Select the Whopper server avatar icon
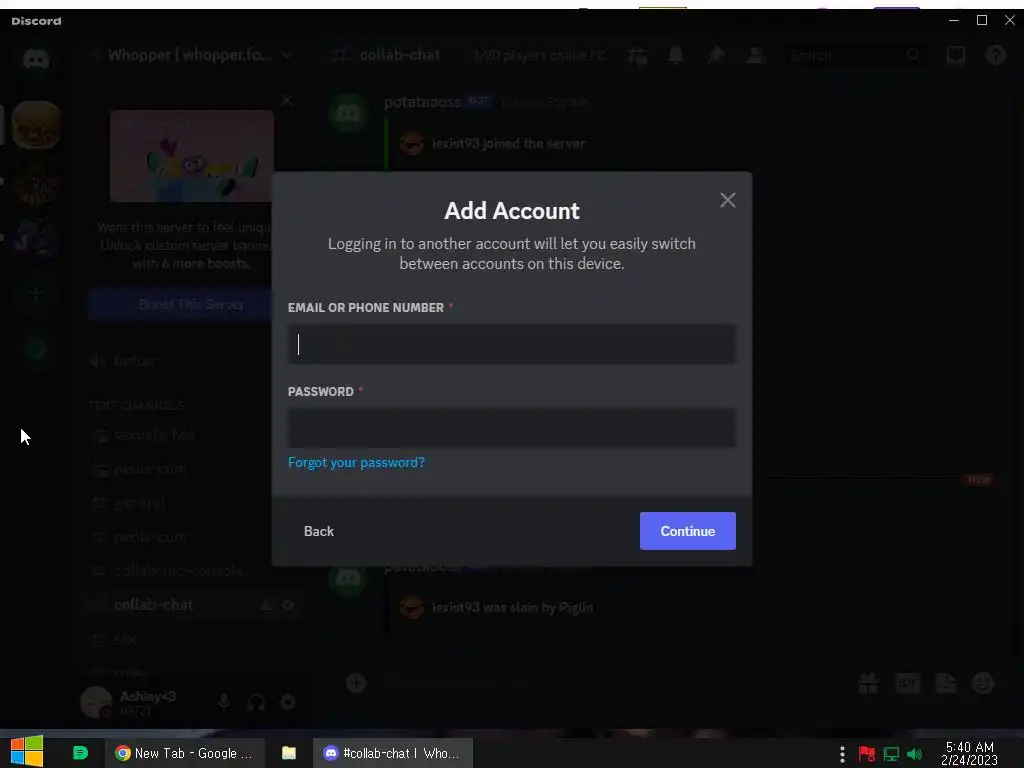Screen dimensions: 1024x768 [36, 125]
